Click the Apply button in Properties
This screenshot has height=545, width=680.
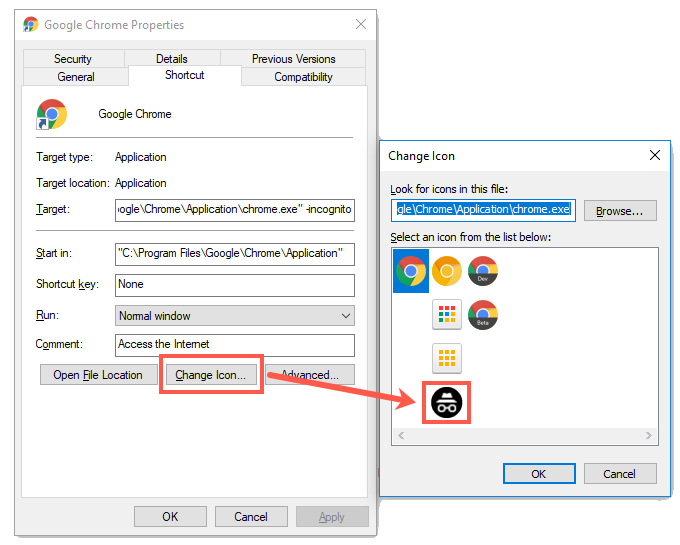click(332, 516)
